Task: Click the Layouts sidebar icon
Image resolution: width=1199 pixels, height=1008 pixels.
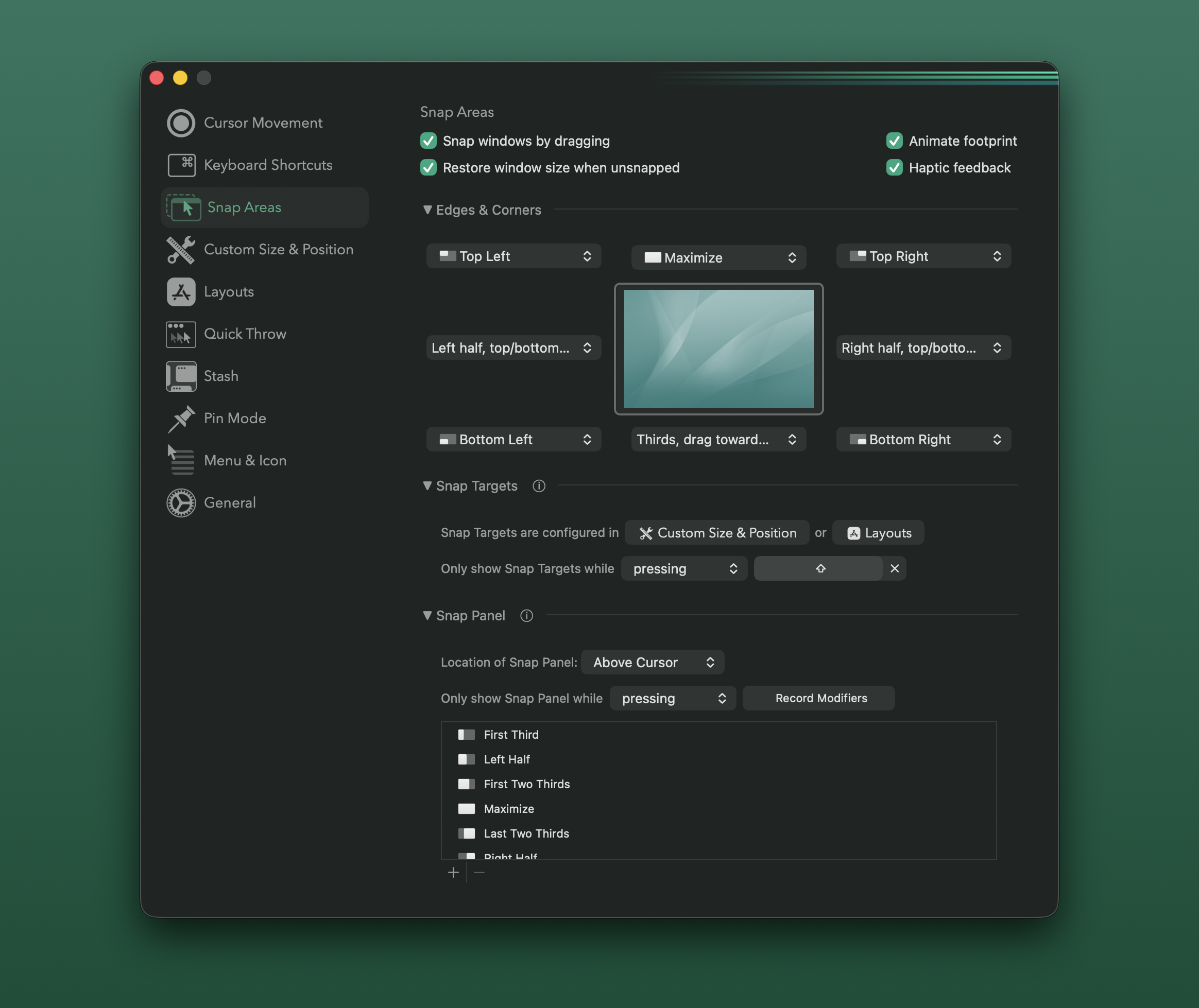Action: tap(181, 292)
